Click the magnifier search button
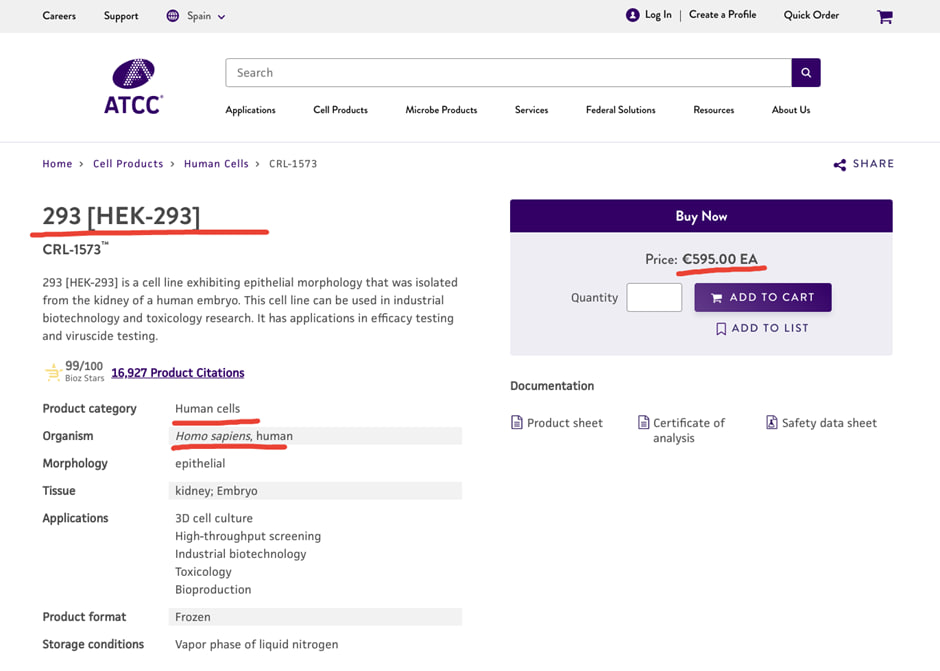The height and width of the screenshot is (671, 940). [806, 73]
